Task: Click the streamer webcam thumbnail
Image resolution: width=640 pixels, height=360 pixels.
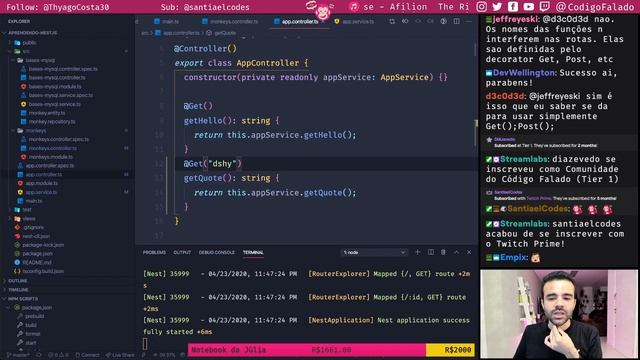Action: pos(559,314)
